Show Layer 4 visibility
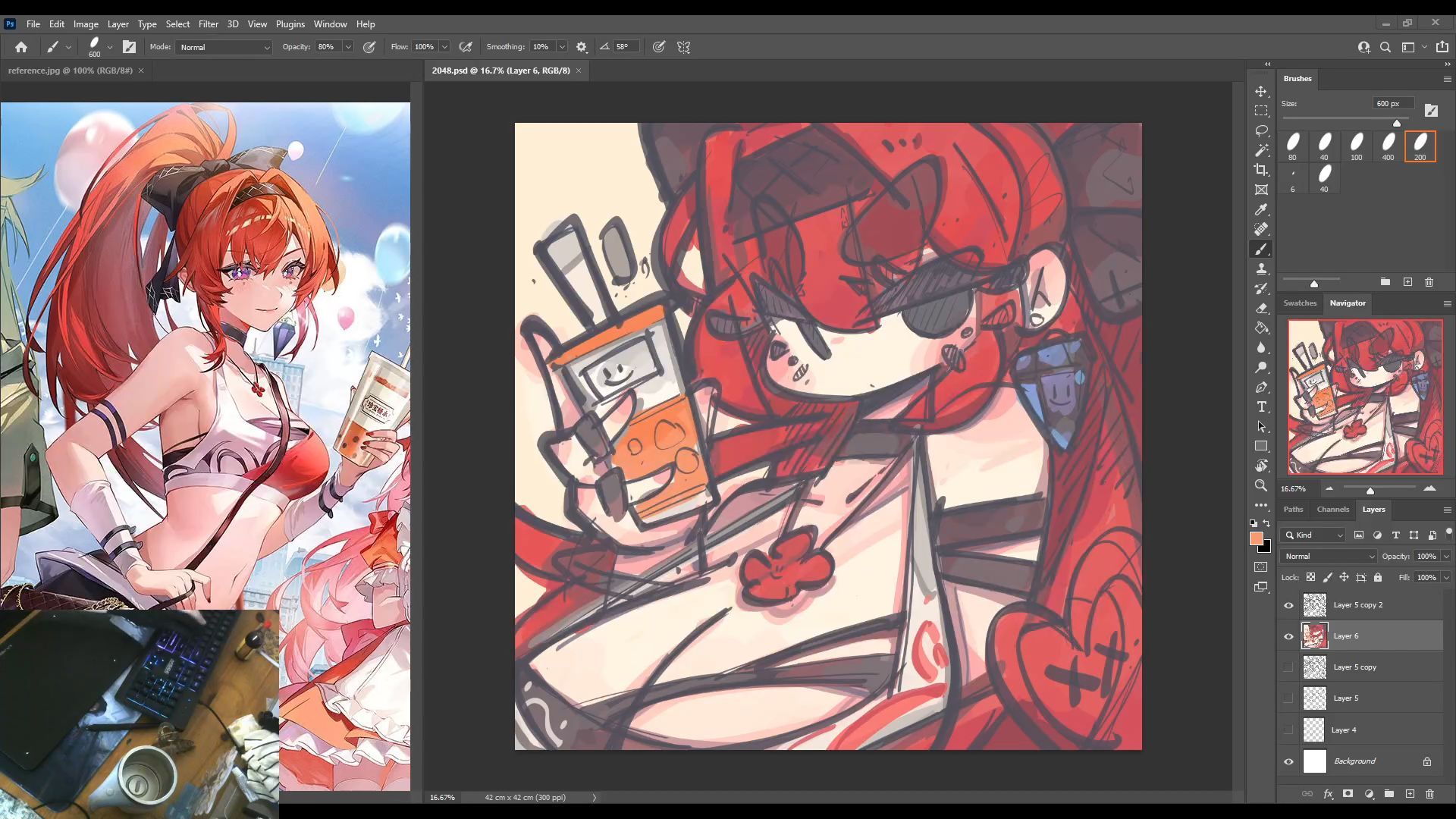Image resolution: width=1456 pixels, height=819 pixels. tap(1288, 730)
